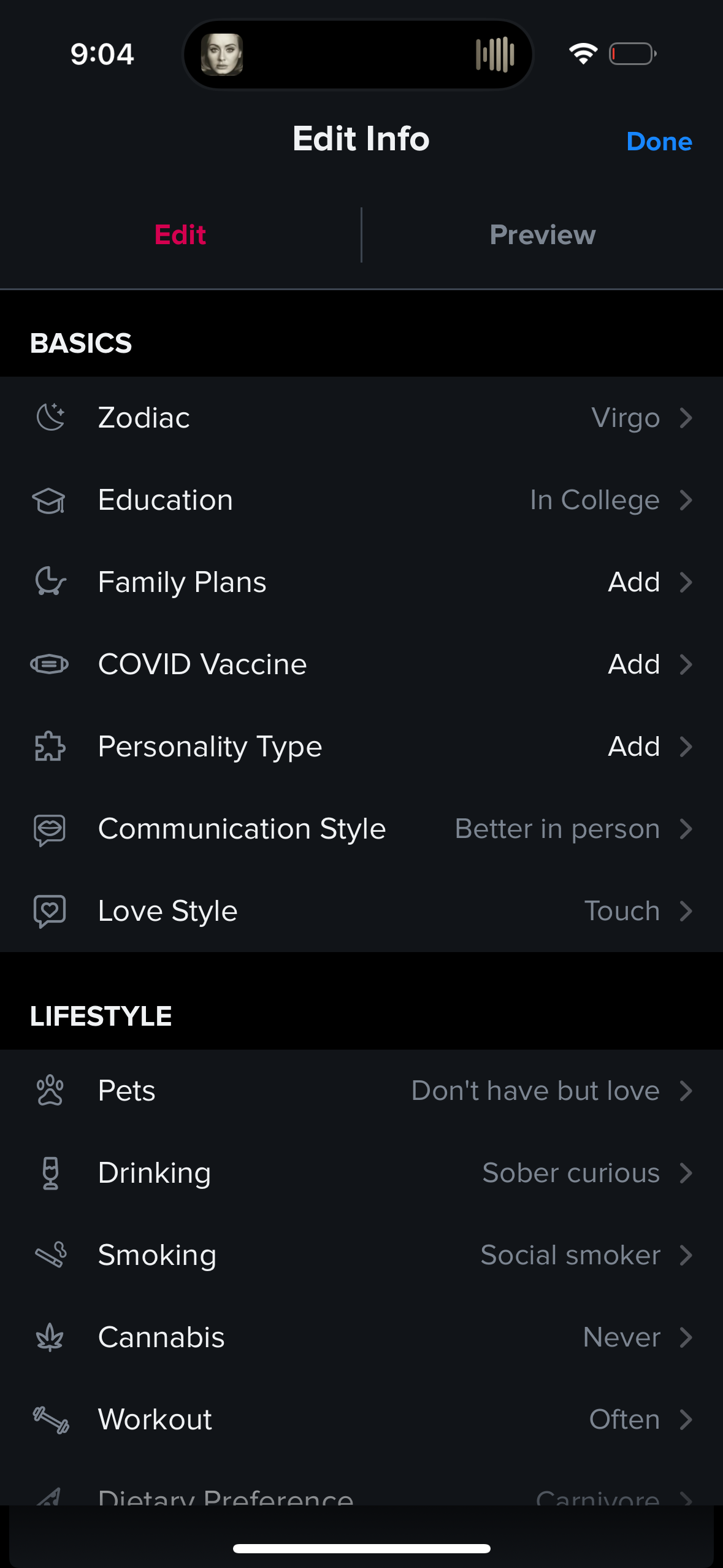The width and height of the screenshot is (723, 1568).
Task: Tap the Education graduation cap icon
Action: pyautogui.click(x=49, y=501)
